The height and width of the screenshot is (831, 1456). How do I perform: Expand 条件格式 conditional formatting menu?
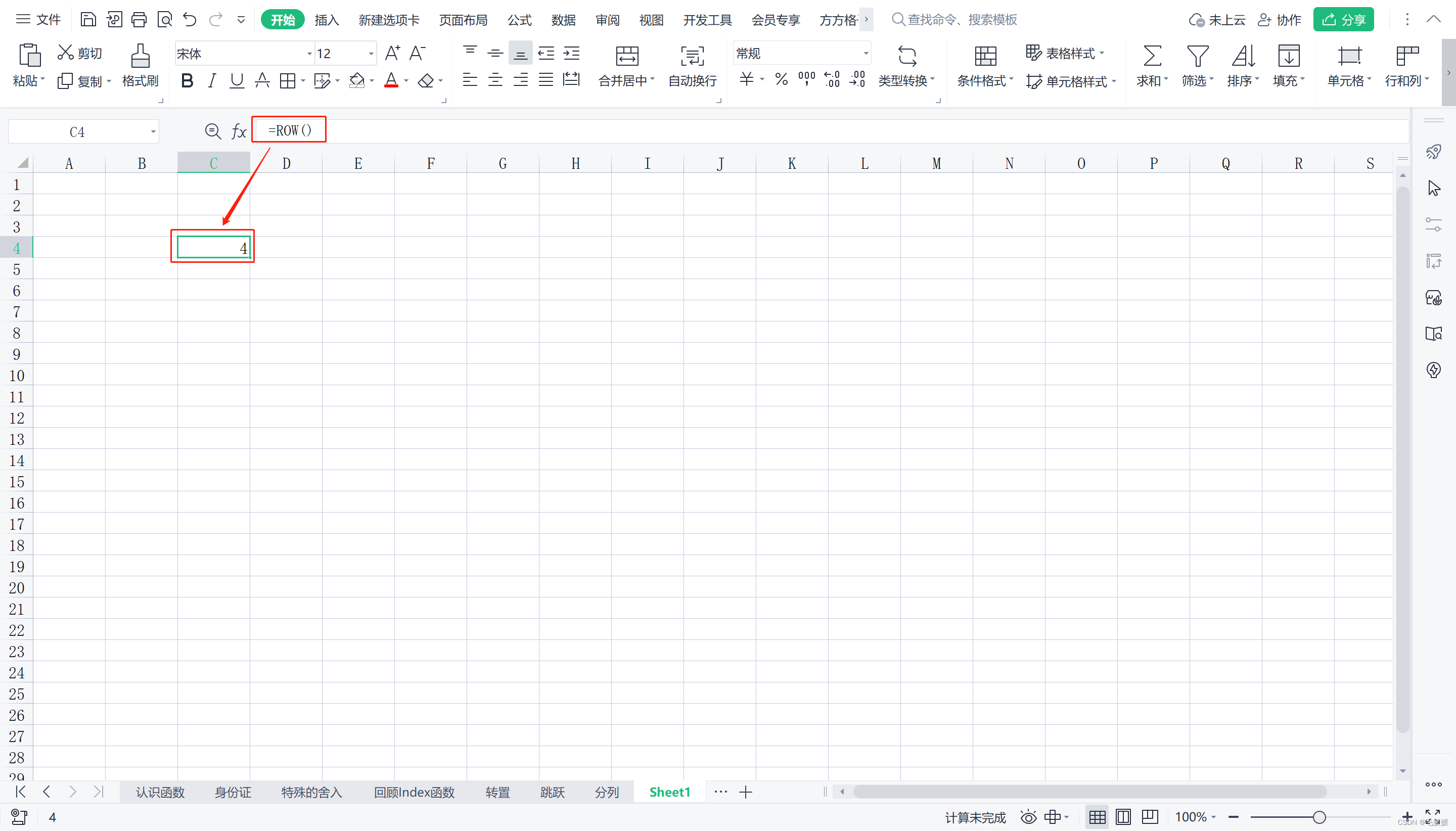[1011, 80]
